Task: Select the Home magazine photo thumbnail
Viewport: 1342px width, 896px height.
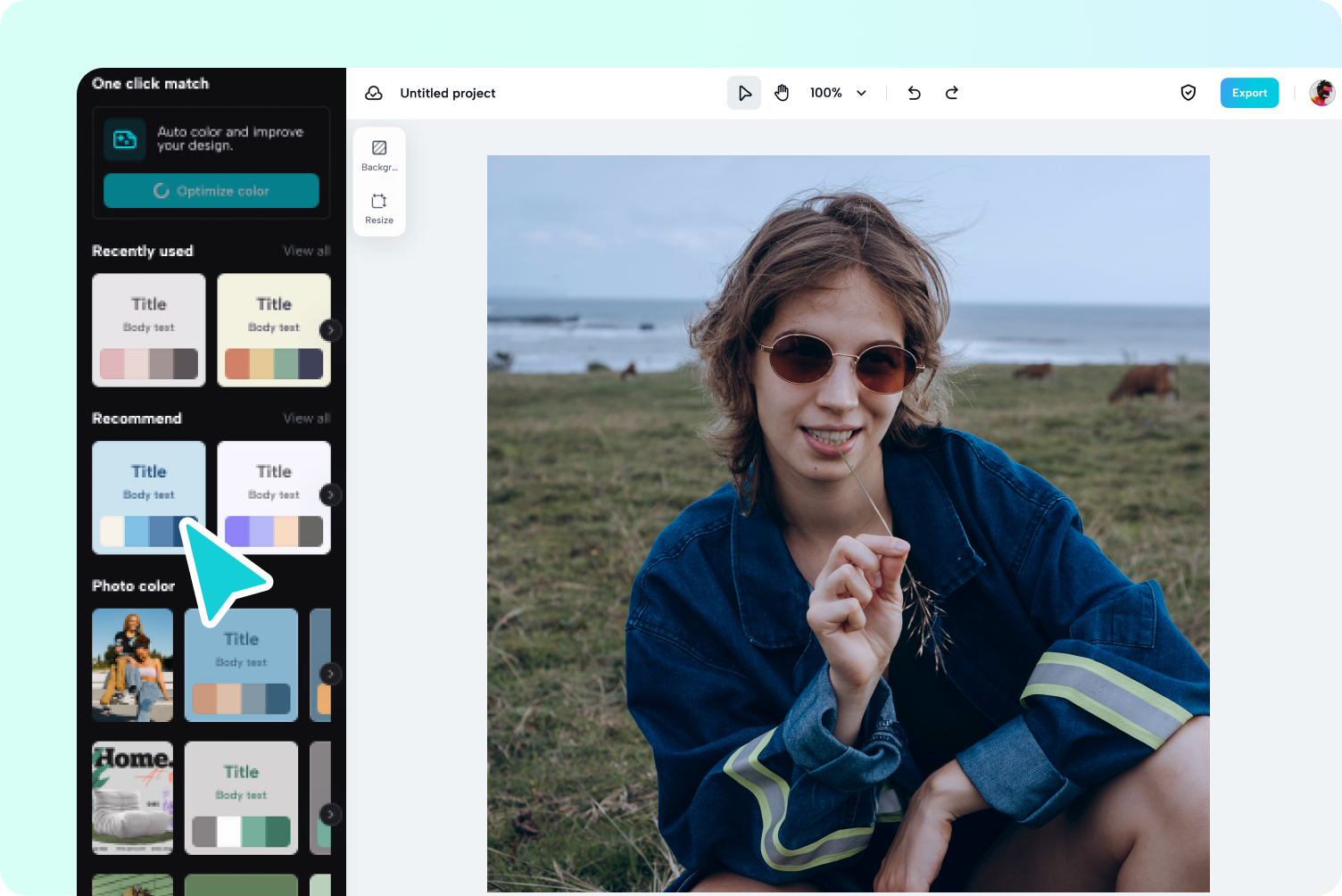Action: pos(132,797)
